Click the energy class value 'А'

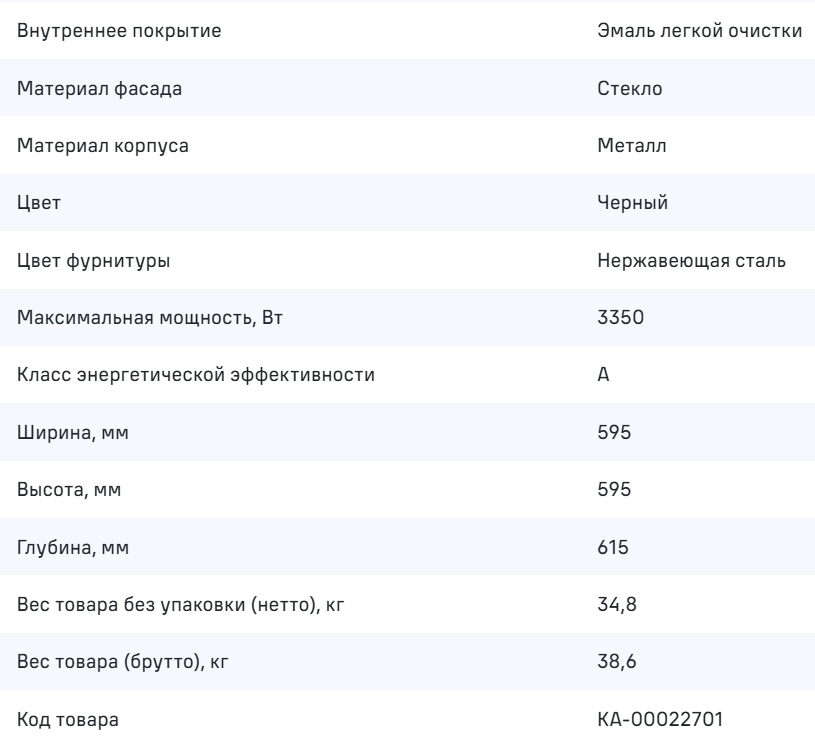(x=601, y=377)
